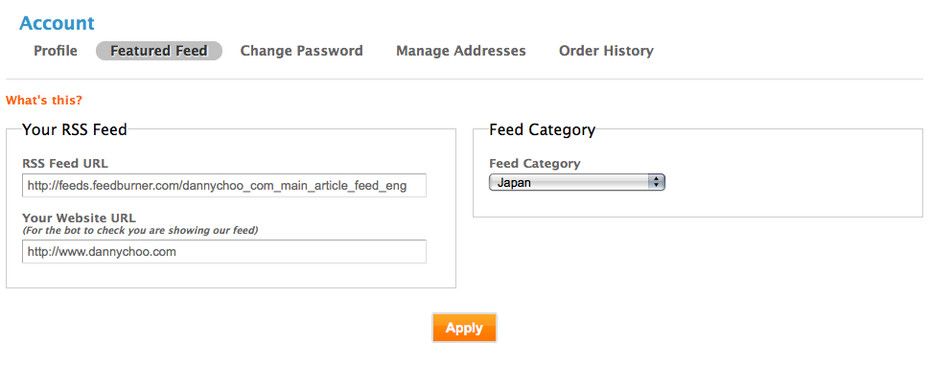Click the RSS Feed URL label
The image size is (930, 367).
tap(65, 163)
